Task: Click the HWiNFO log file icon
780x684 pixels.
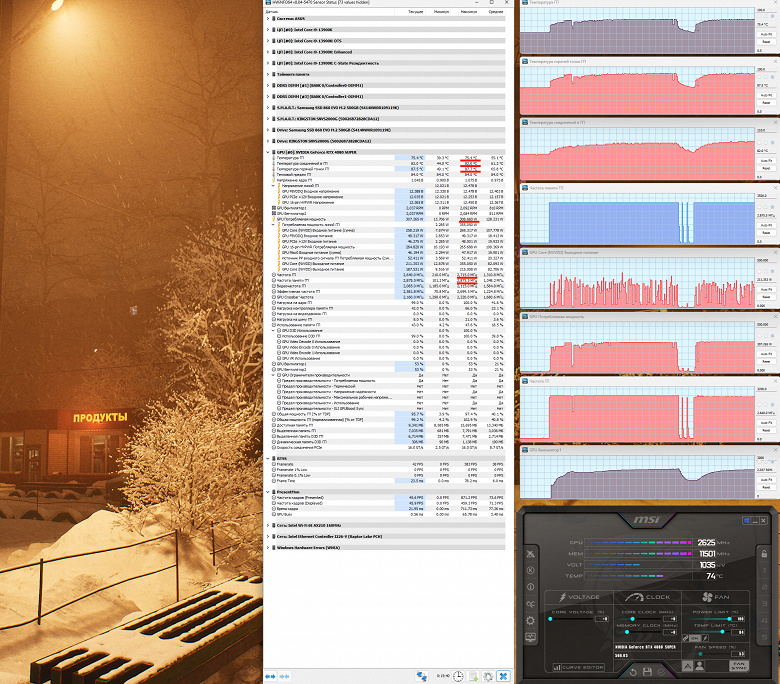Action: pyautogui.click(x=473, y=676)
